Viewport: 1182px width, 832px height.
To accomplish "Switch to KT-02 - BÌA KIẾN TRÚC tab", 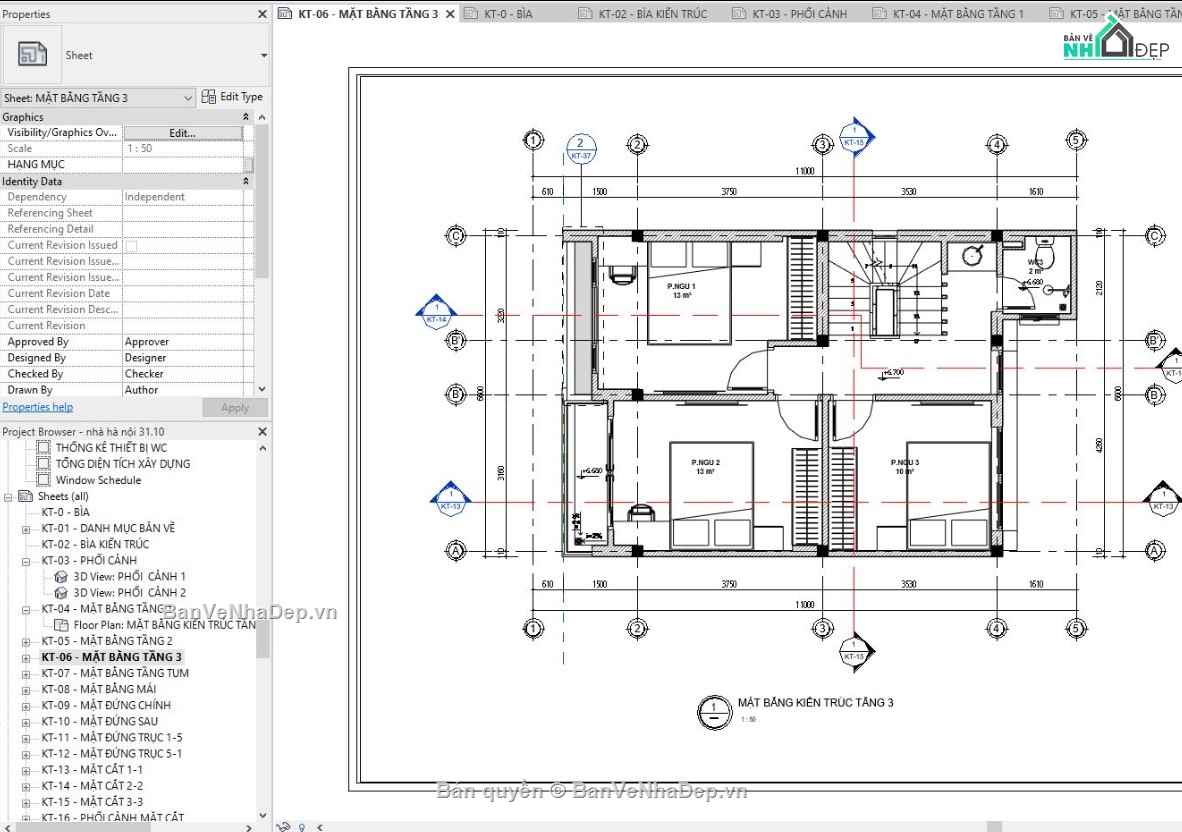I will coord(652,14).
